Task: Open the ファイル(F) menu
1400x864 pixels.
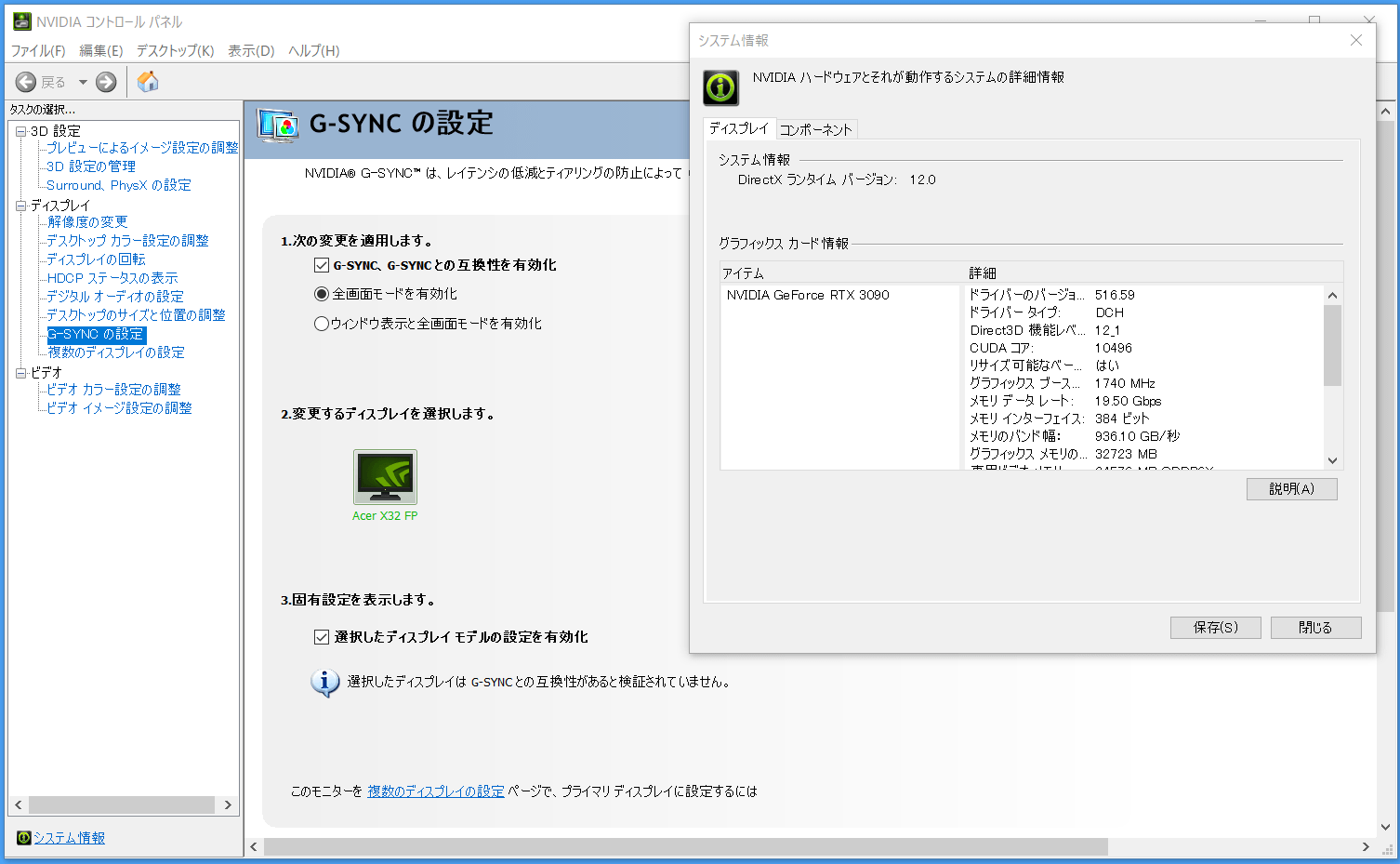Action: [x=38, y=50]
